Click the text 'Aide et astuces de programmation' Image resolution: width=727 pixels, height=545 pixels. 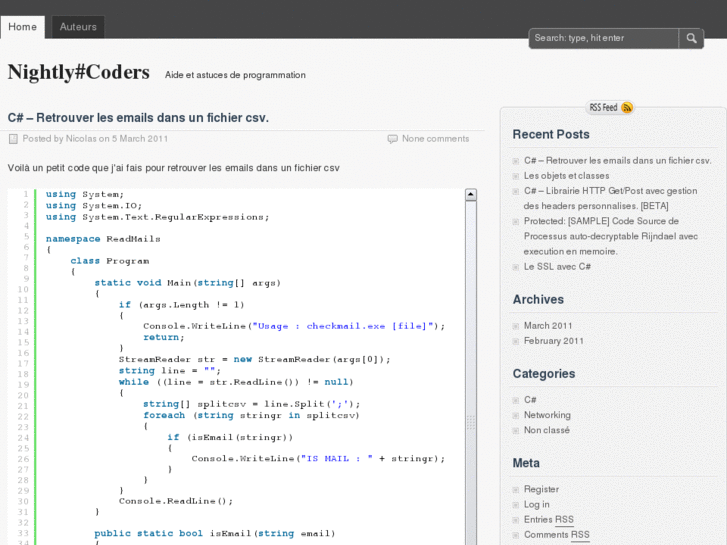click(x=235, y=75)
